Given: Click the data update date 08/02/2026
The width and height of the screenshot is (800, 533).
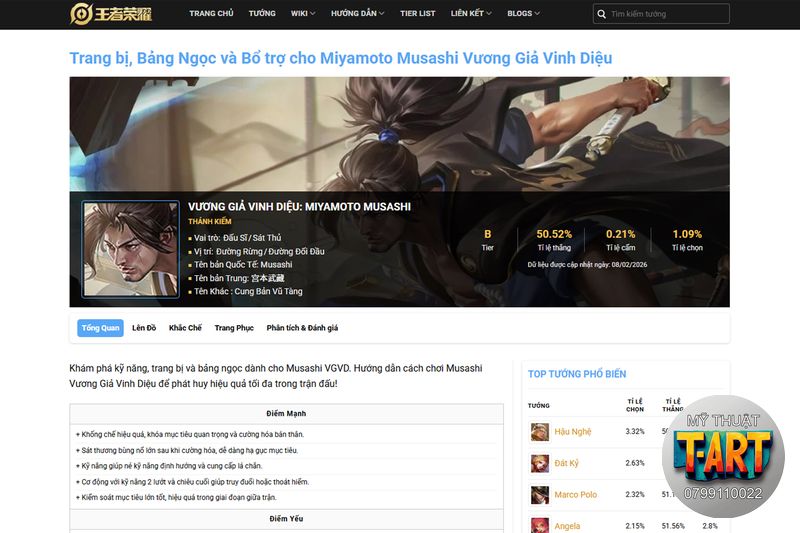Looking at the screenshot, I should pyautogui.click(x=587, y=265).
